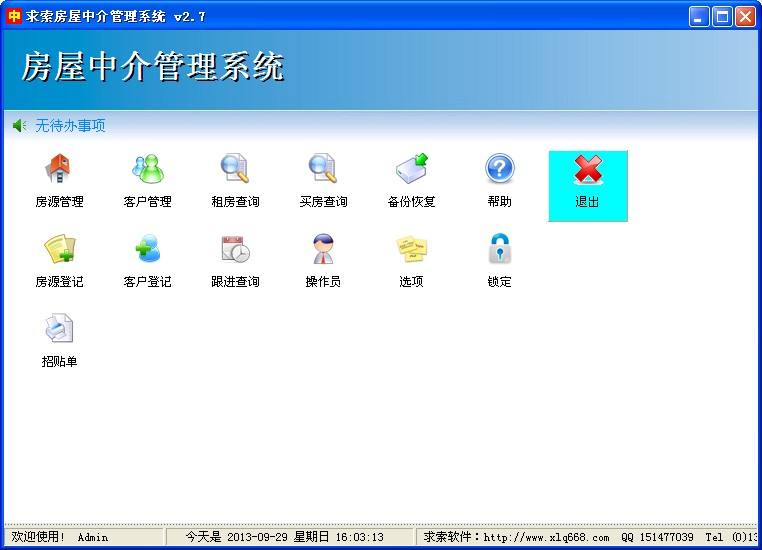Click the green speaker notification icon
This screenshot has width=762, height=550.
coord(19,126)
